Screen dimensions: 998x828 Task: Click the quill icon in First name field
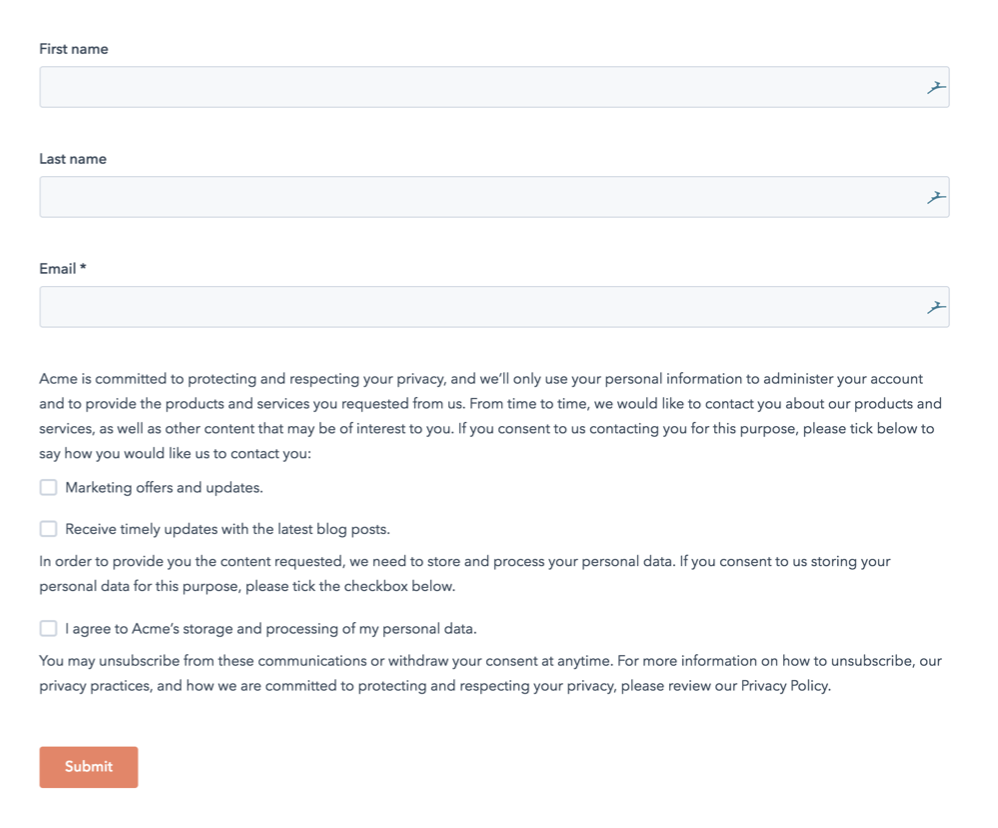coord(936,87)
